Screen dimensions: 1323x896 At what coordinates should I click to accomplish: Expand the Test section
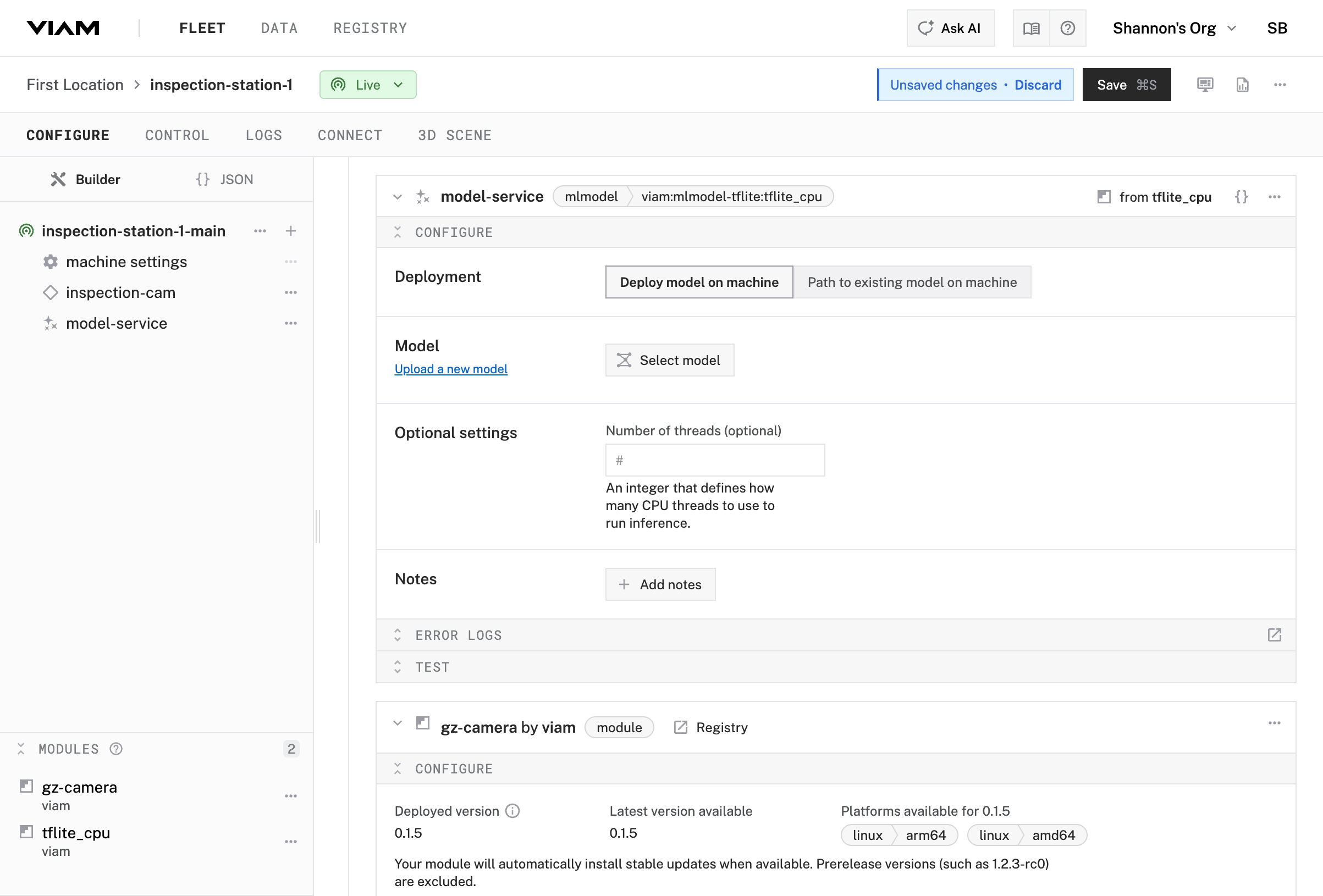pyautogui.click(x=432, y=667)
